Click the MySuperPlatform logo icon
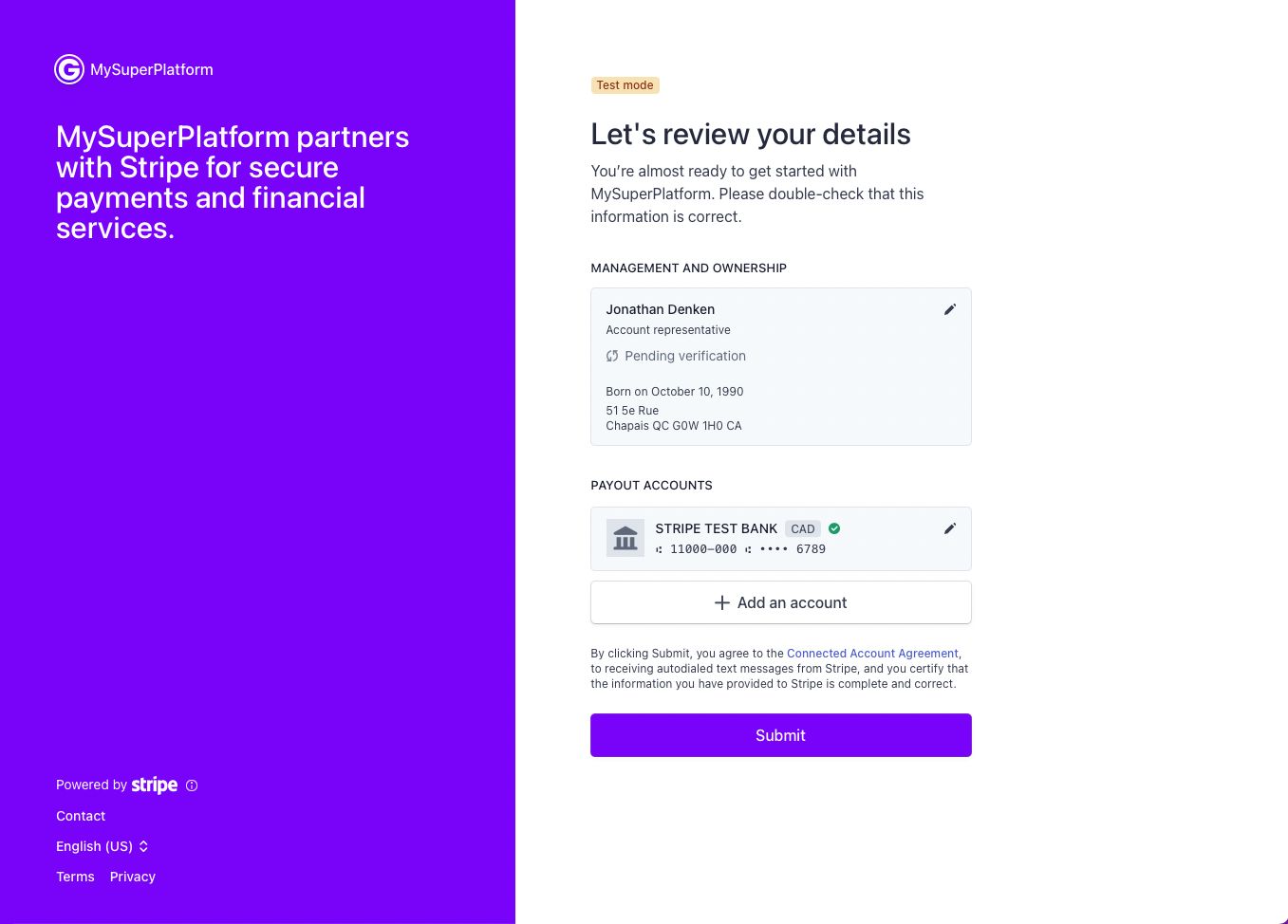Image resolution: width=1288 pixels, height=924 pixels. (69, 69)
